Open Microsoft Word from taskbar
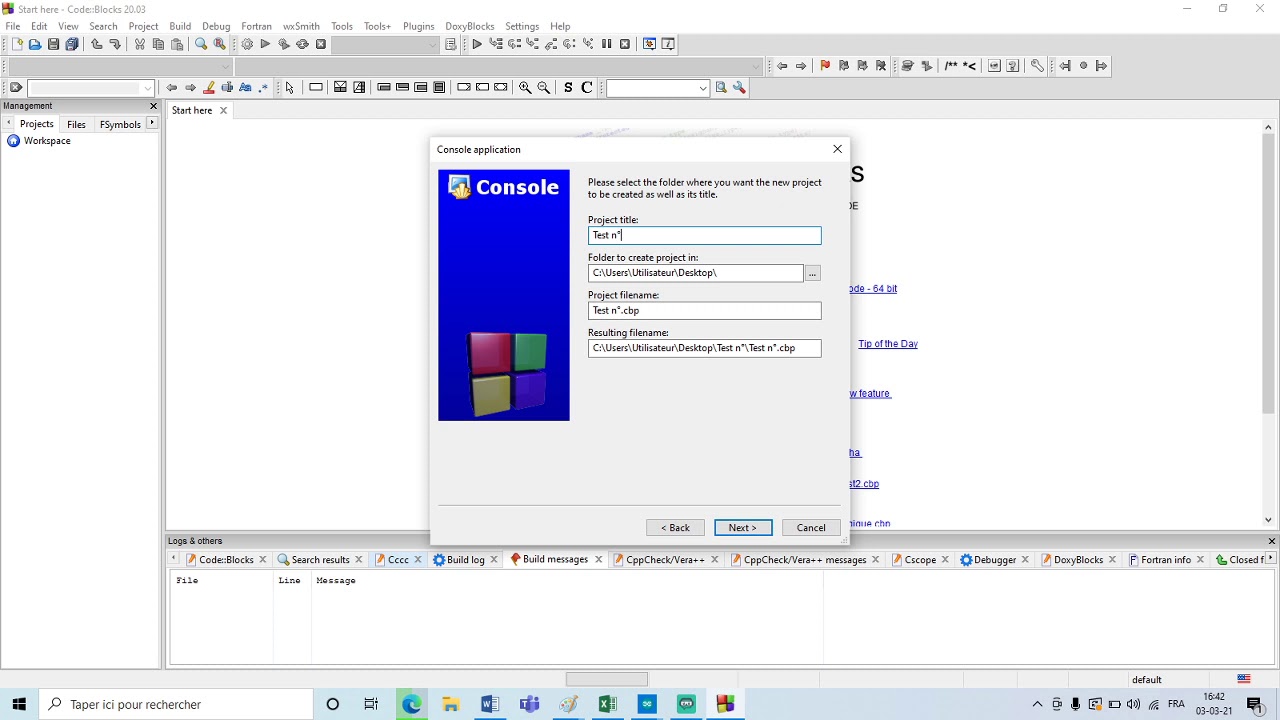This screenshot has height=720, width=1280. pos(490,704)
